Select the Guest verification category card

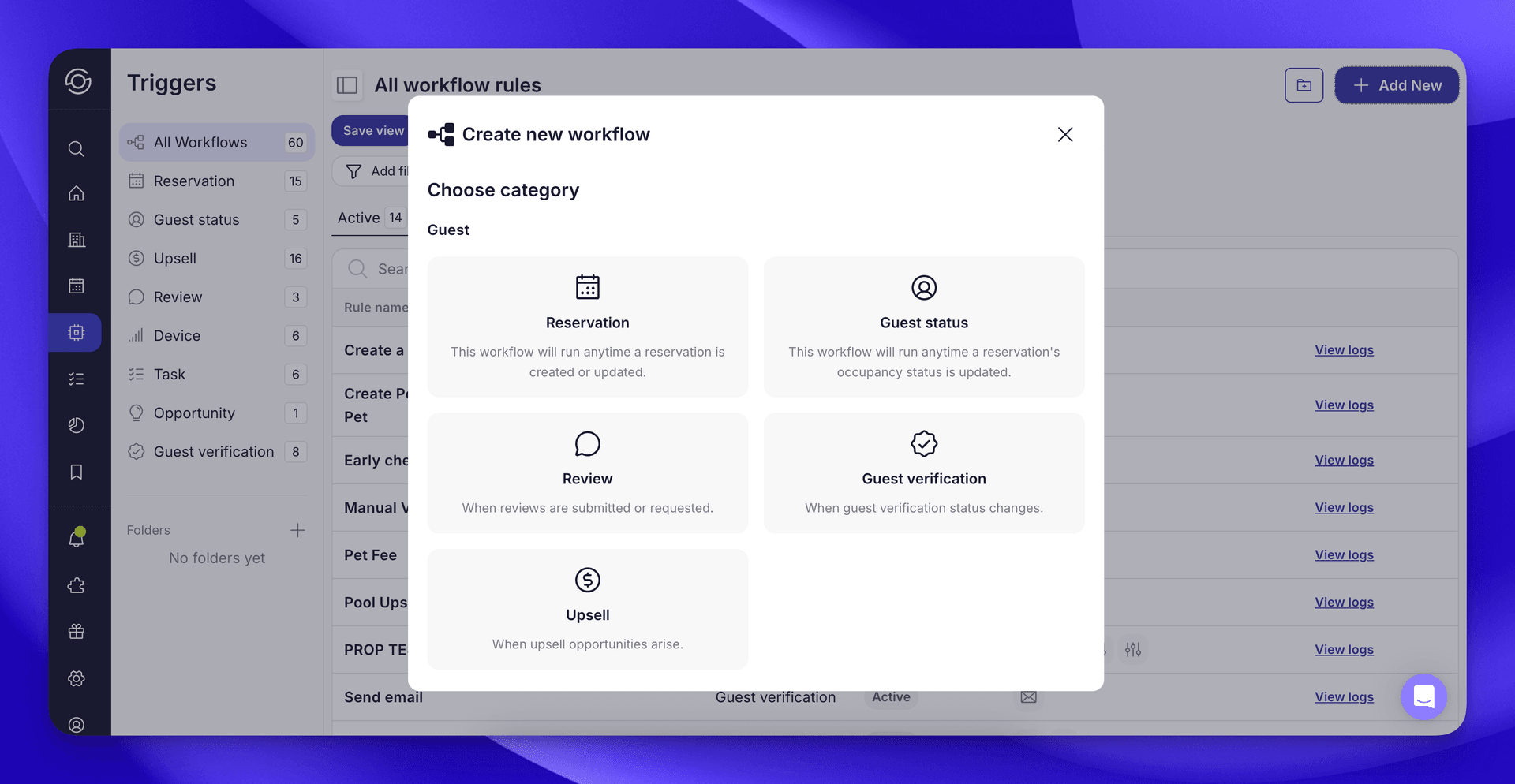click(x=923, y=473)
